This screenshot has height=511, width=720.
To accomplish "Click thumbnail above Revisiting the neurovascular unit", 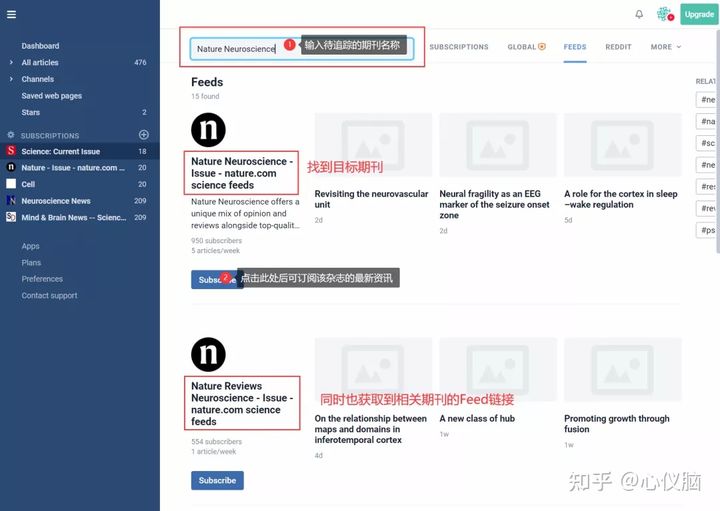I will 373,145.
